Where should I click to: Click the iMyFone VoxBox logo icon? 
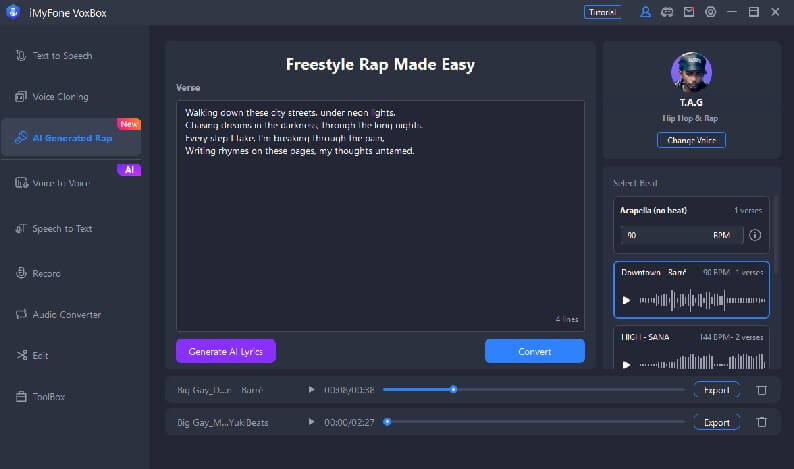13,12
